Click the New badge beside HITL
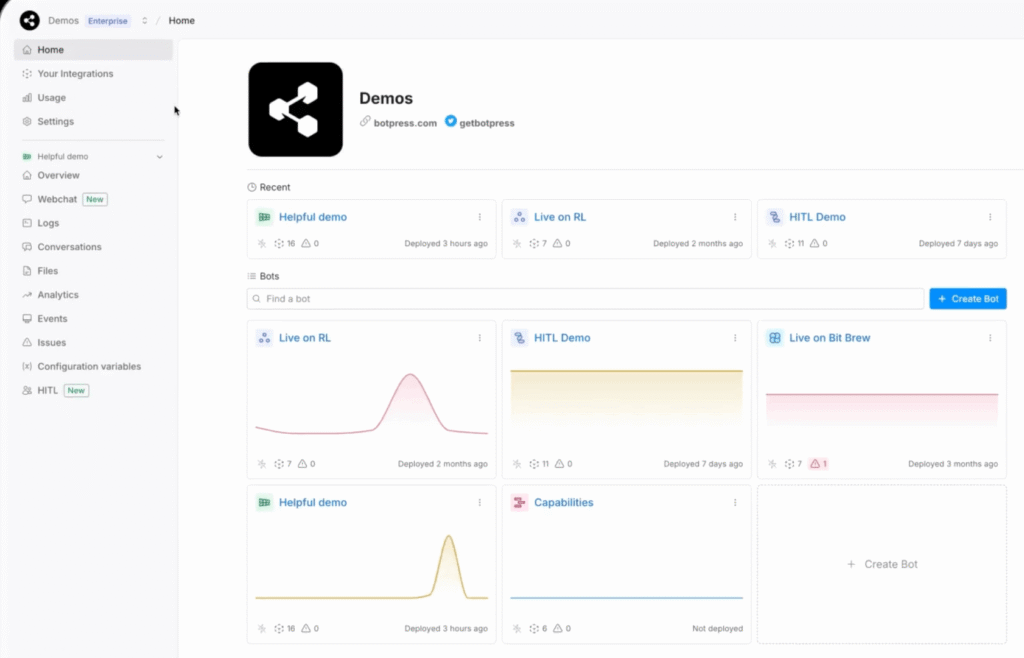The image size is (1024, 658). [x=76, y=390]
